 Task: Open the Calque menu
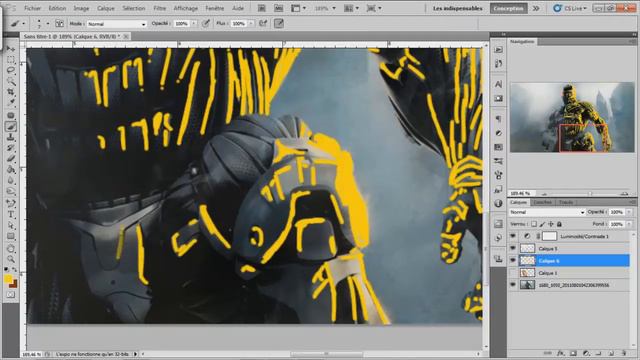[106, 8]
